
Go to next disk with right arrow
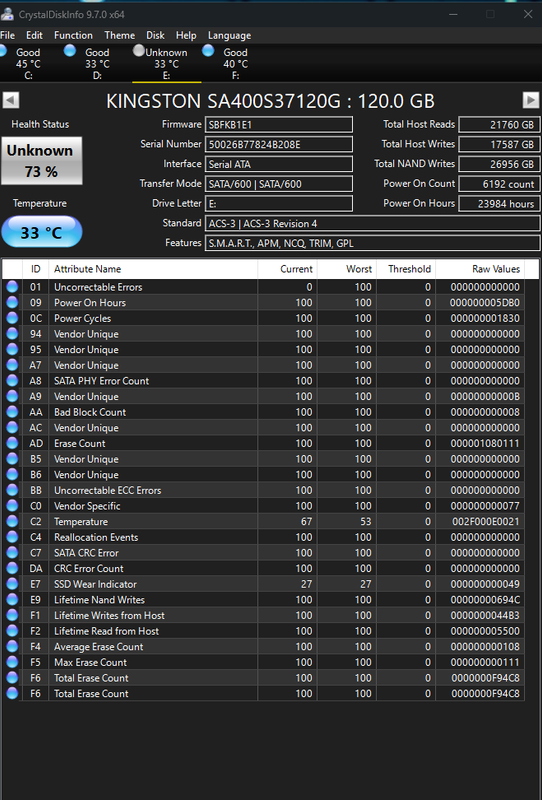tap(531, 100)
